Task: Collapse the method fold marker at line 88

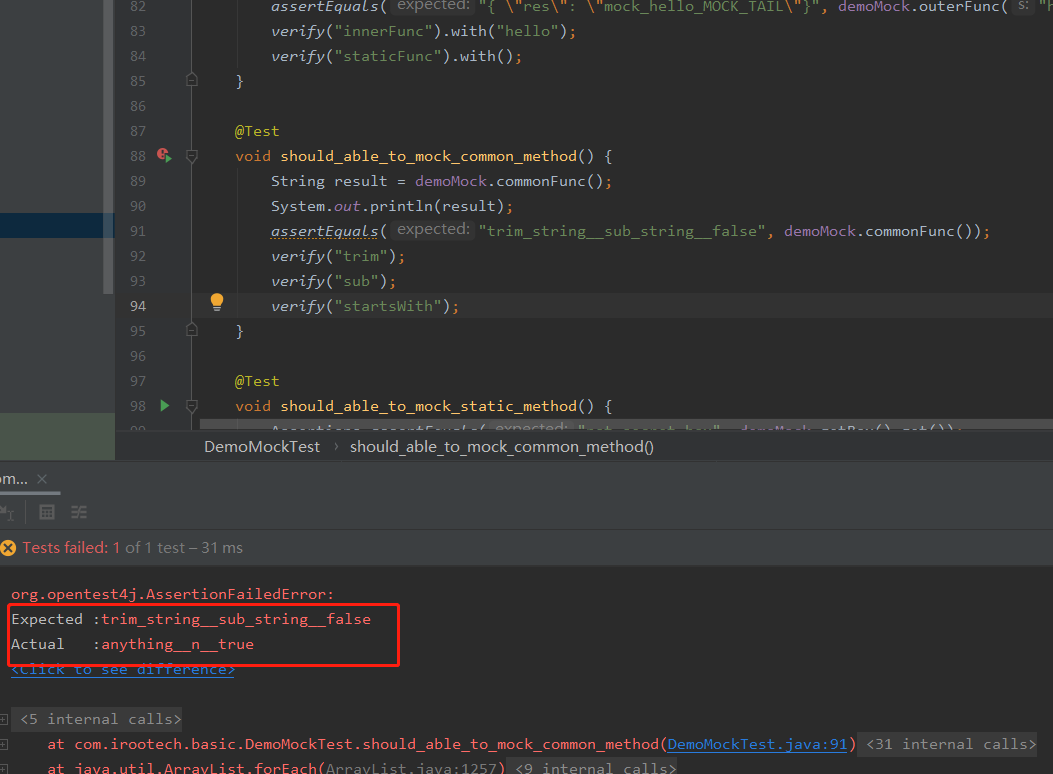Action: (191, 156)
